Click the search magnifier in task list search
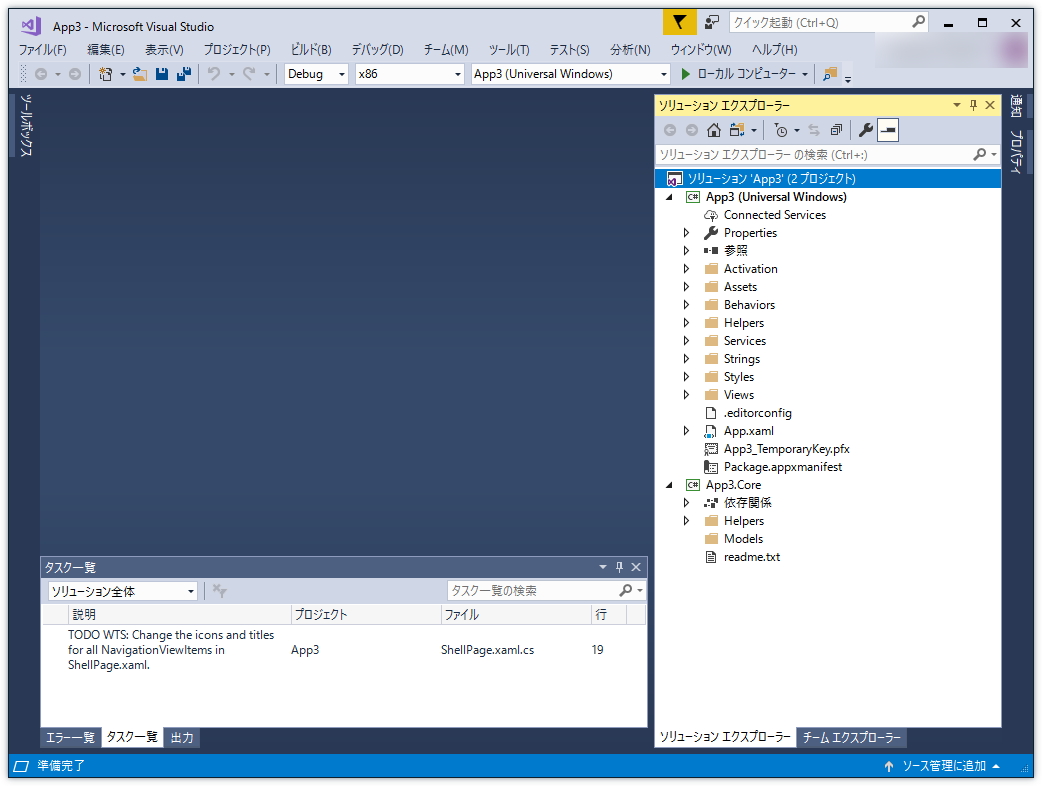 point(625,590)
